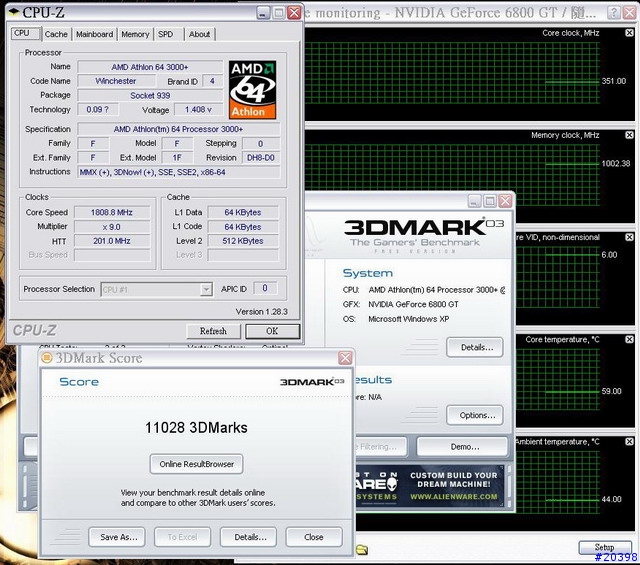Click the Core Speed value 1808.8 MHz
640x565 pixels.
[111, 212]
